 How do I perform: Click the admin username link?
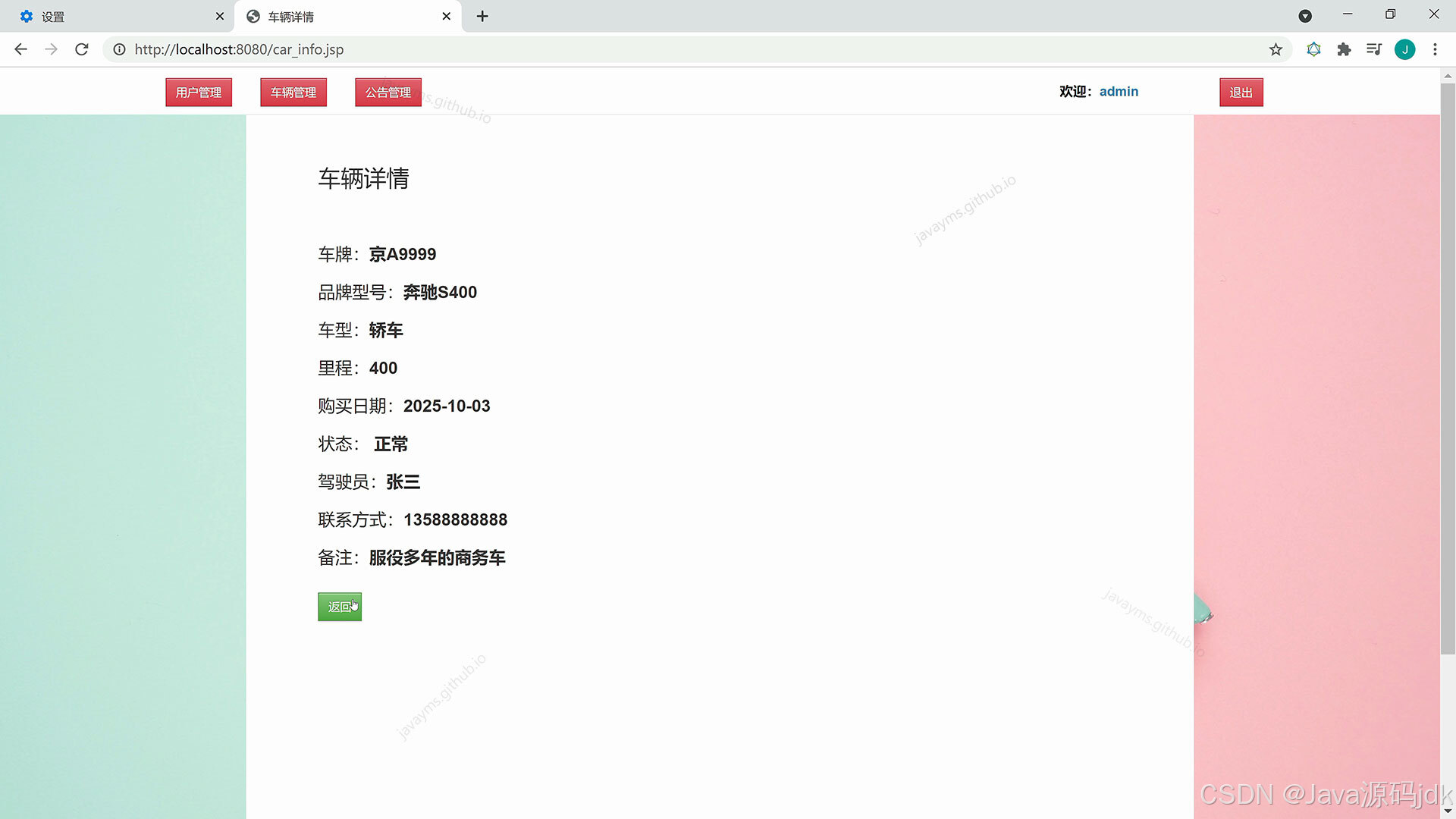coord(1119,91)
